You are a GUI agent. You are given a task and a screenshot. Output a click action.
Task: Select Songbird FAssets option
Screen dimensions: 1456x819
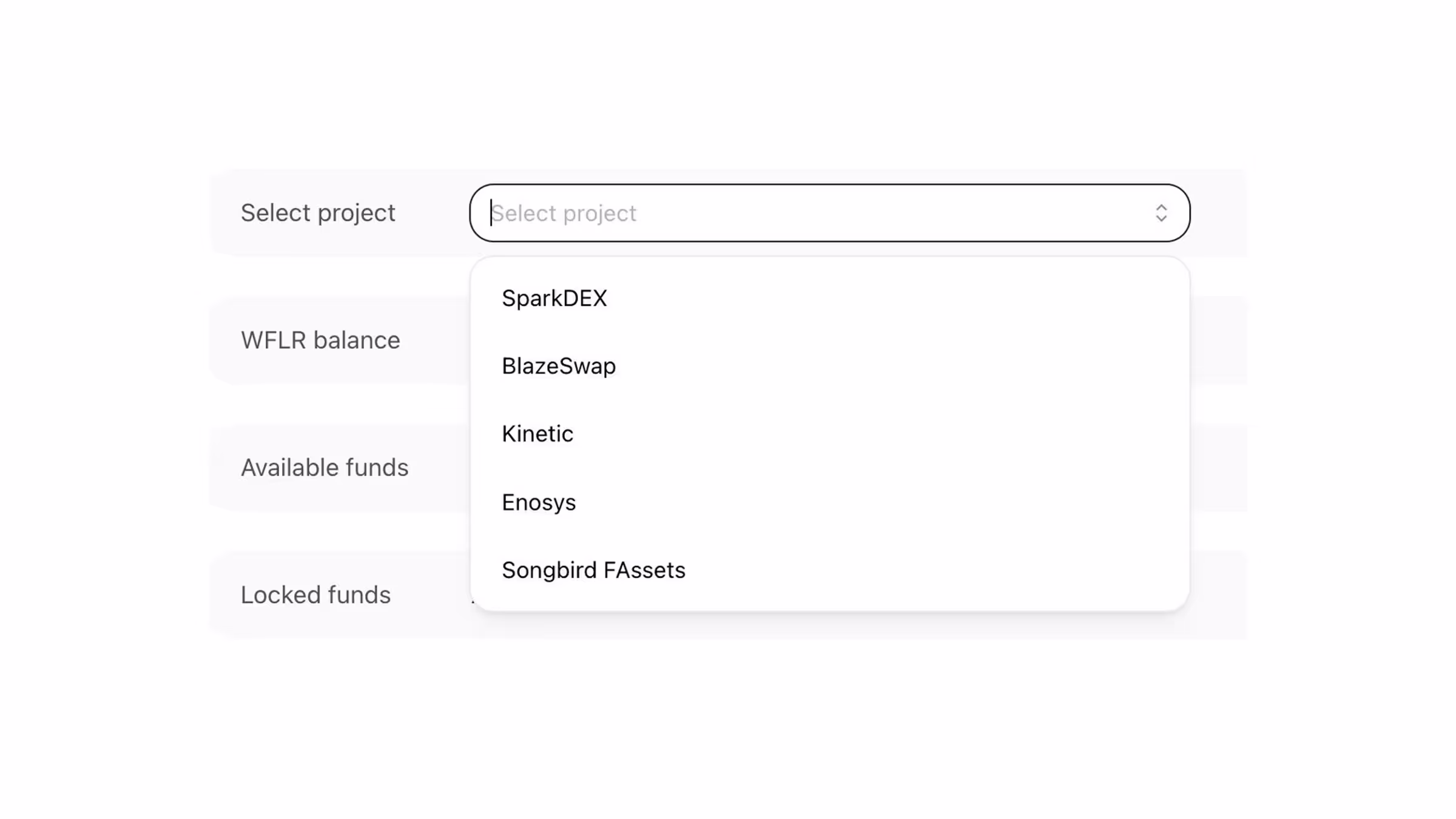[x=593, y=570]
